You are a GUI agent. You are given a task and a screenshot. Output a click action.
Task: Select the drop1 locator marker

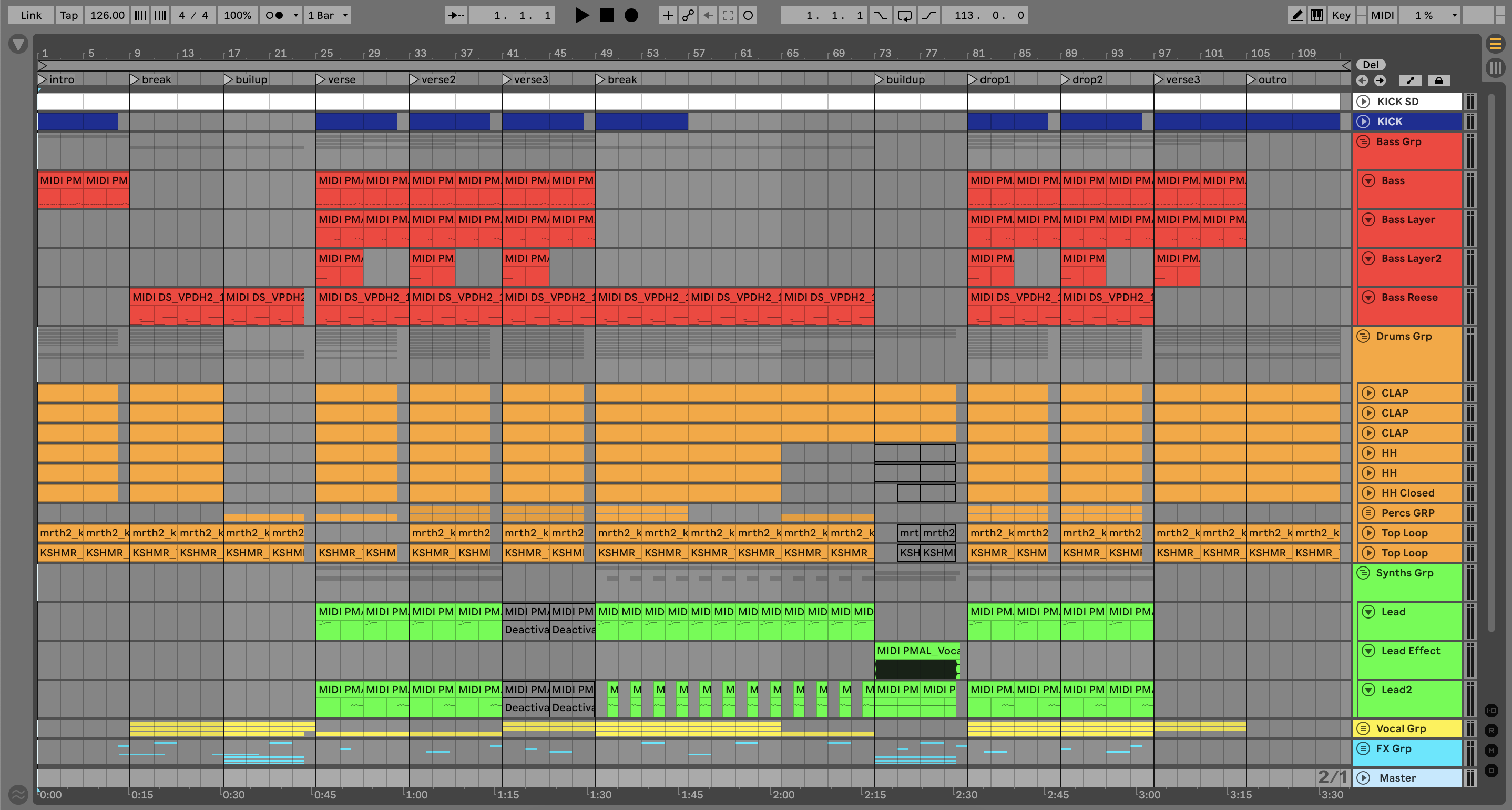pyautogui.click(x=973, y=79)
